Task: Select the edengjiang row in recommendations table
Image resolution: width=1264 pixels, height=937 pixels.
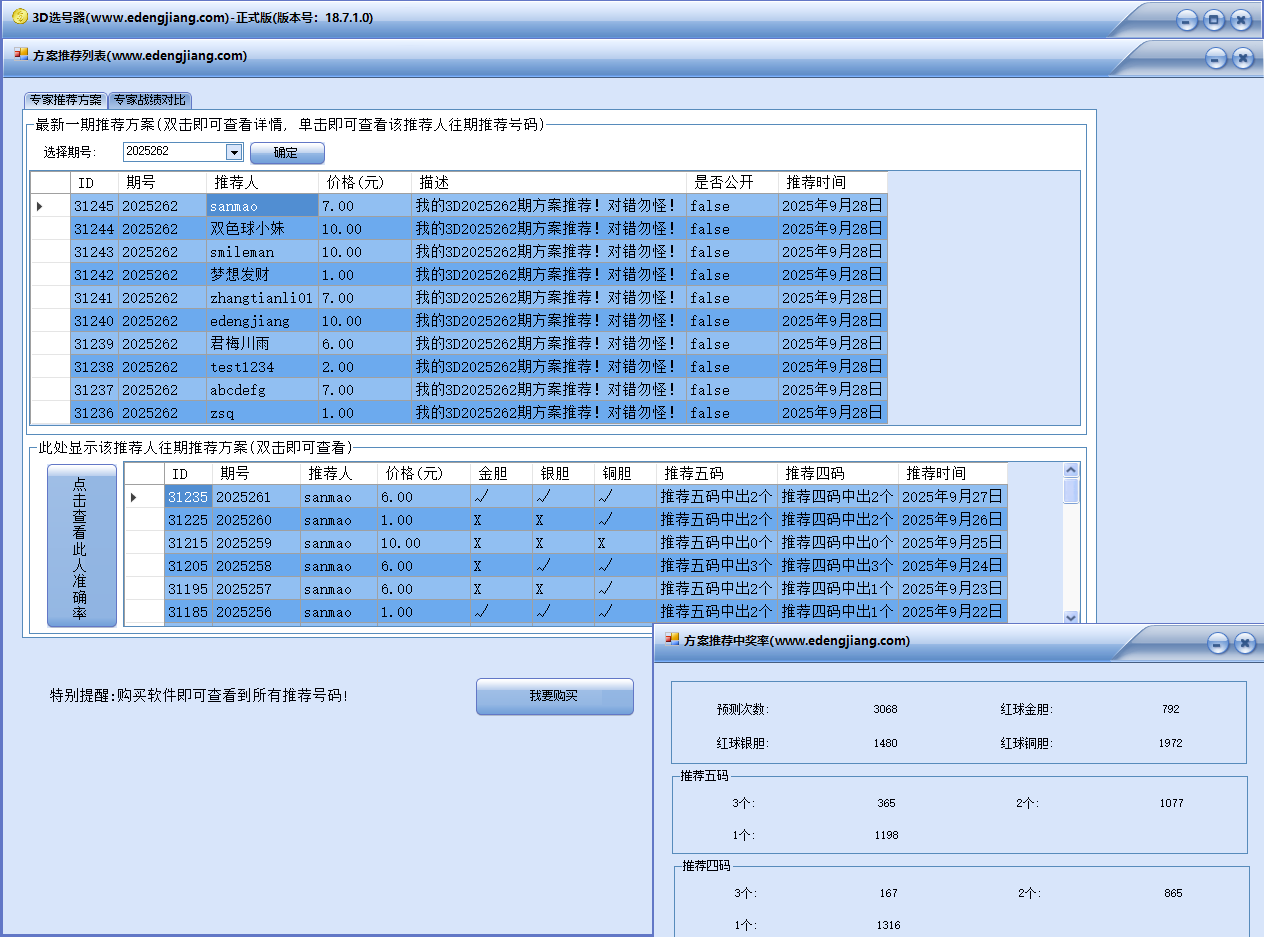Action: [x=250, y=321]
